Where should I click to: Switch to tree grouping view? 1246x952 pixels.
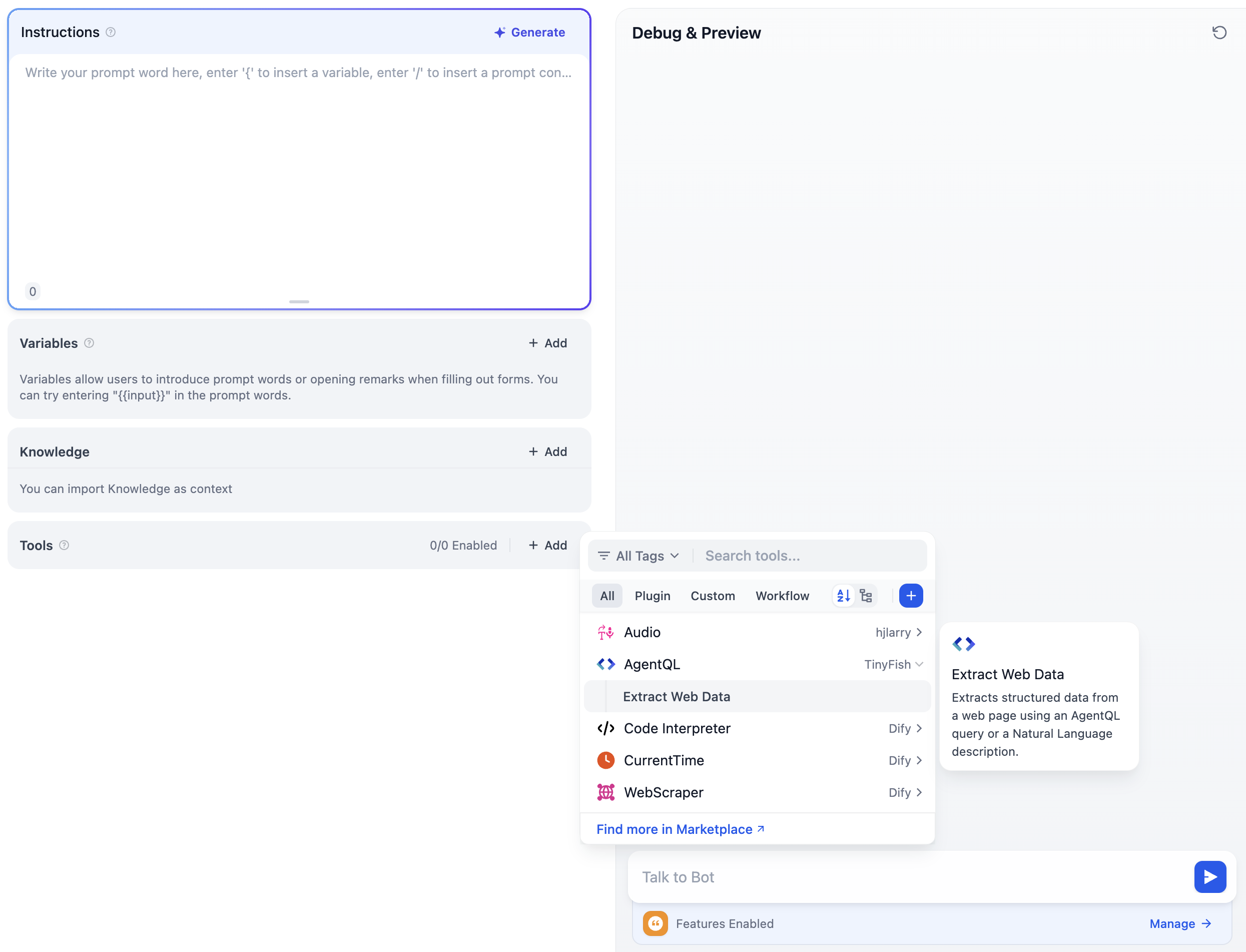865,596
